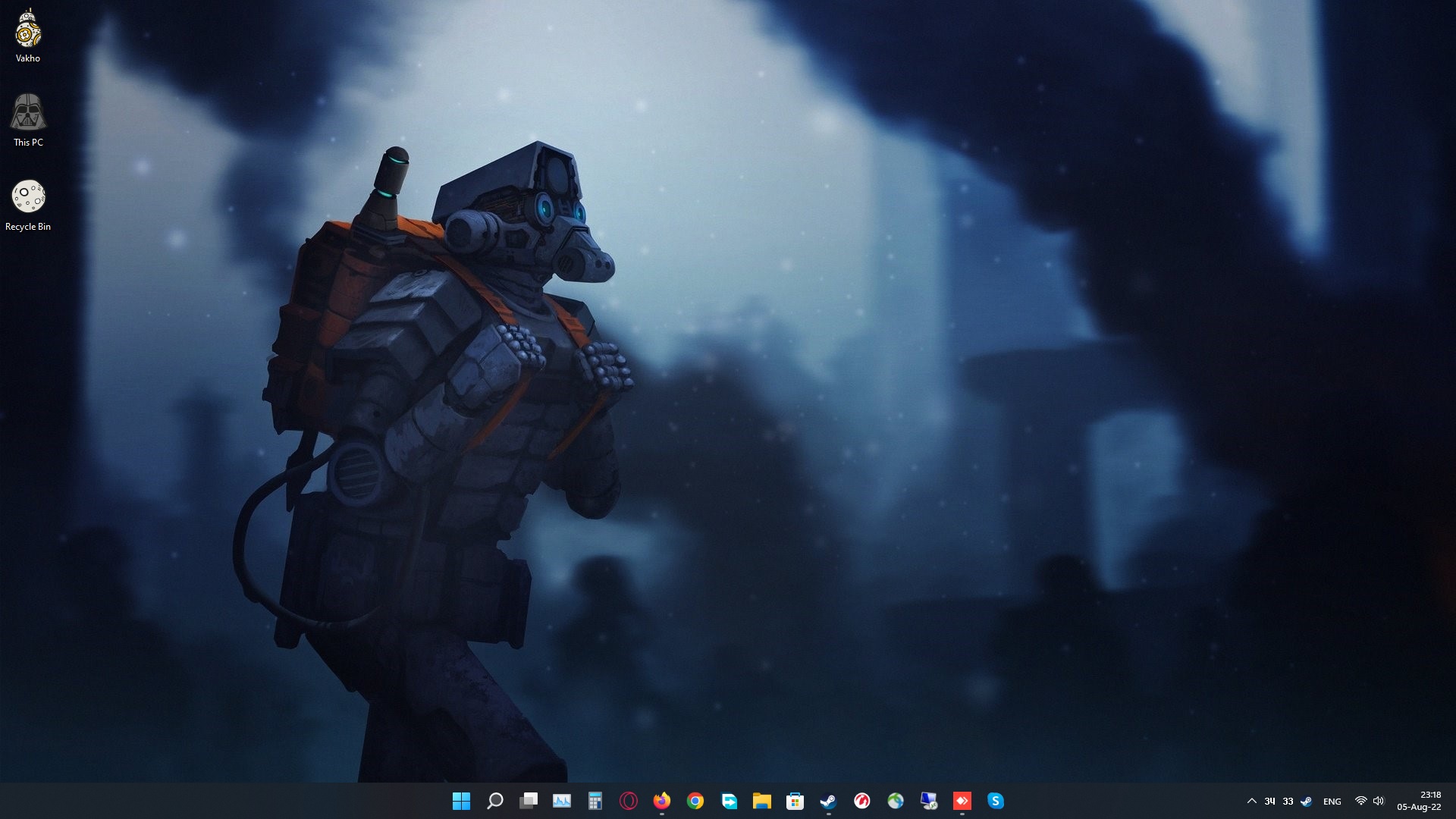Image resolution: width=1456 pixels, height=819 pixels.
Task: Open Wi-Fi network quick settings
Action: (1361, 801)
